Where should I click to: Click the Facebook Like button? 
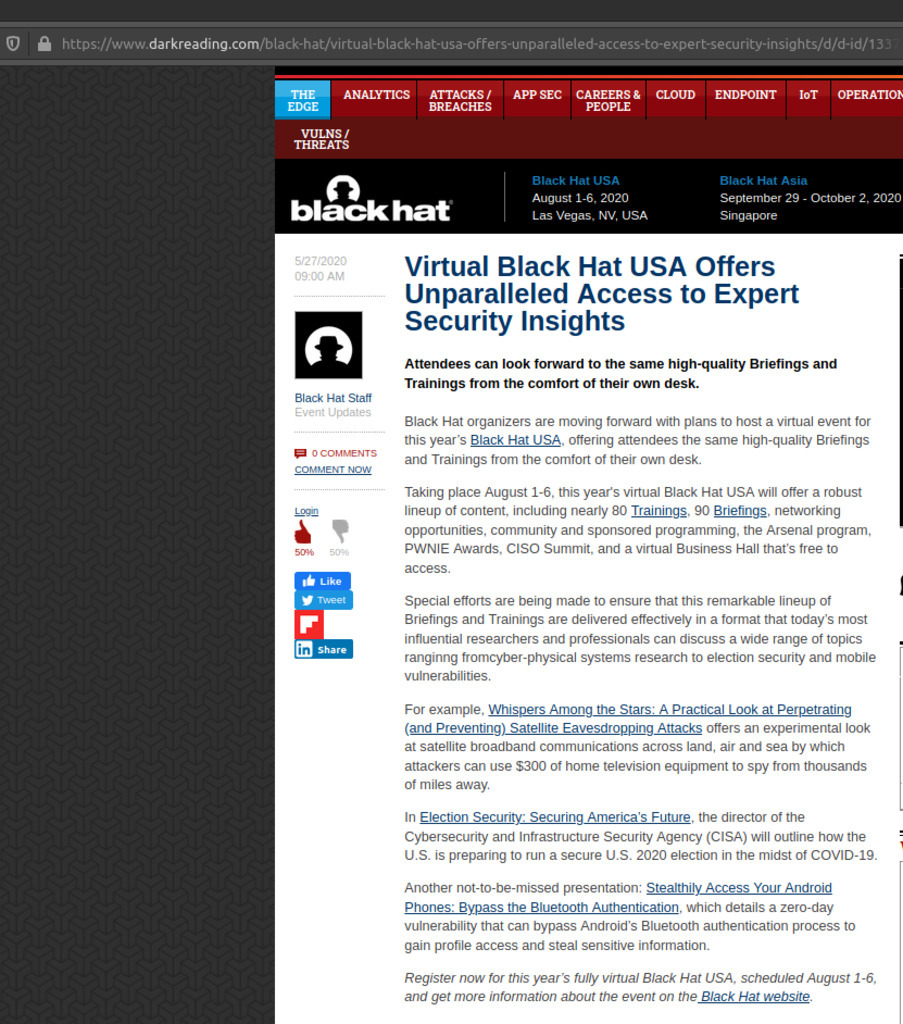(322, 581)
